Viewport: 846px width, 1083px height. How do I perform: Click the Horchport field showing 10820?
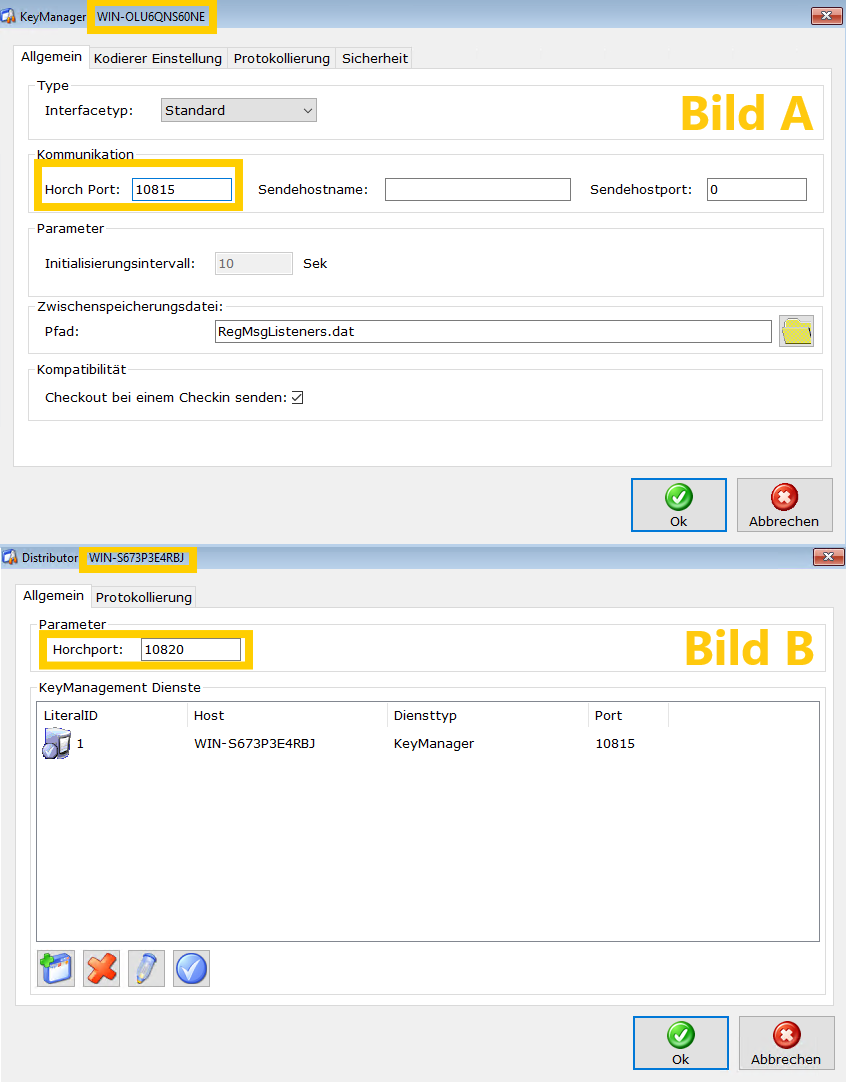click(191, 650)
